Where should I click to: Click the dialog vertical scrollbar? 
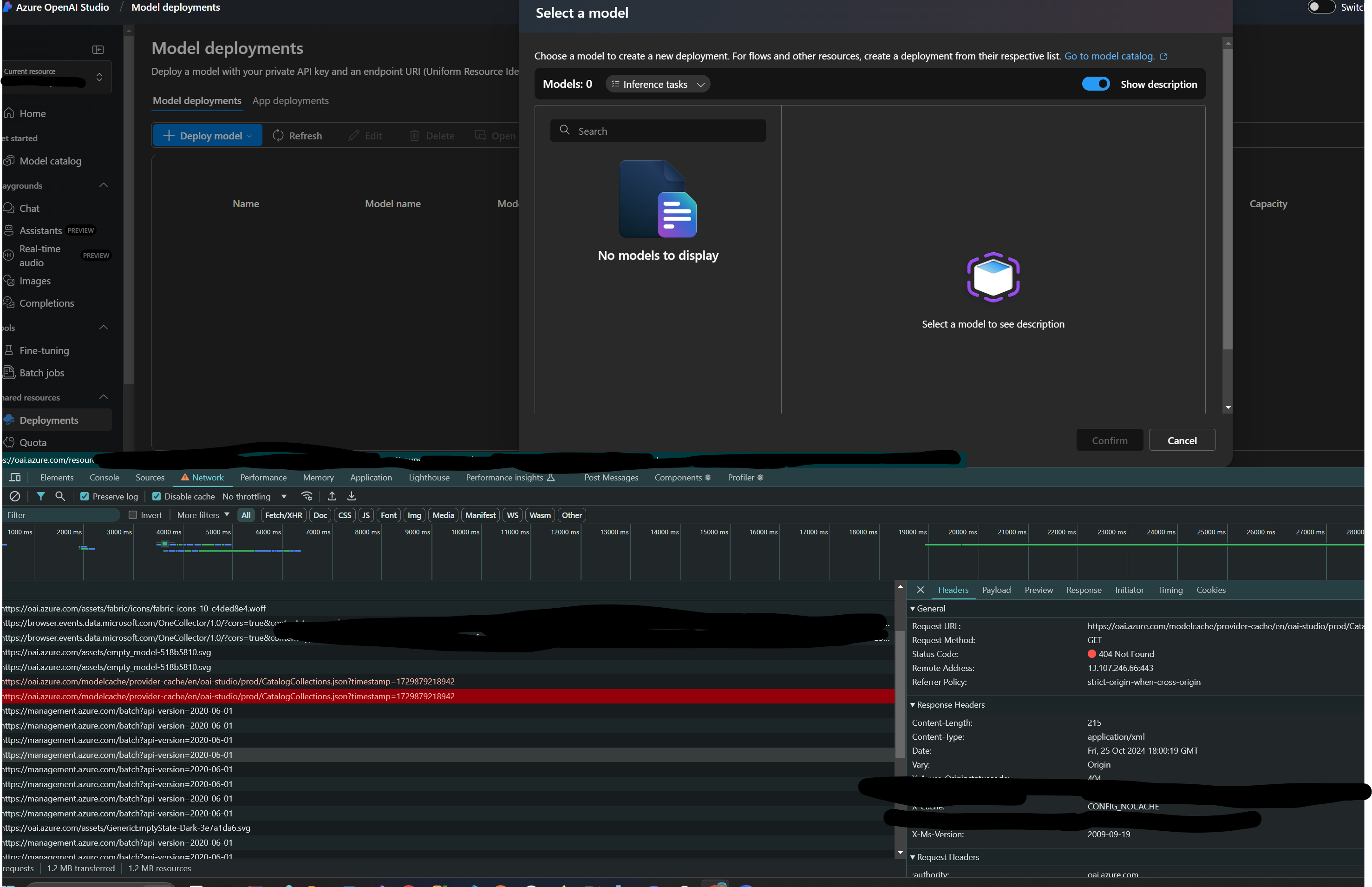[1228, 199]
